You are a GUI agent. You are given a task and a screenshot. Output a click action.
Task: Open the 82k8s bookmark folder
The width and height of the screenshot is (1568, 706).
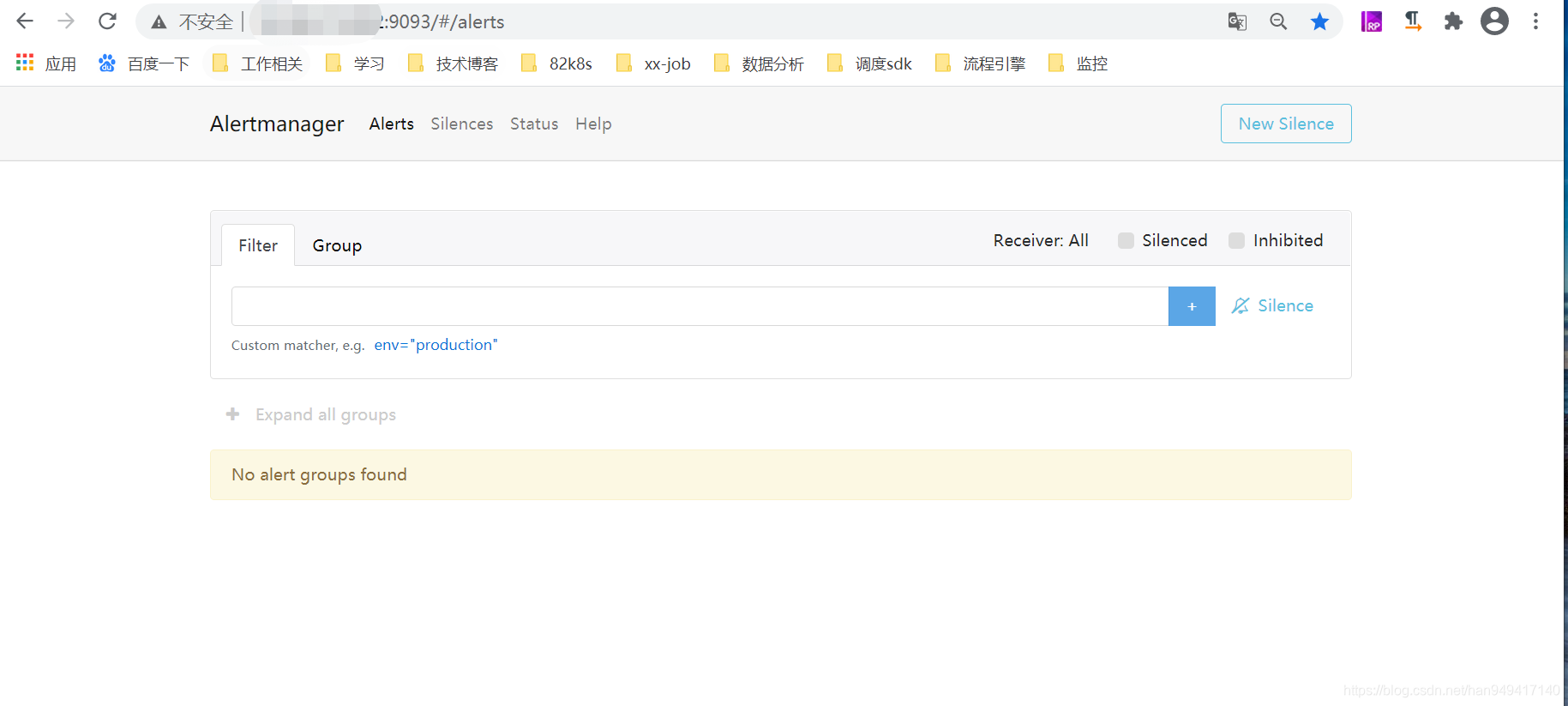coord(556,63)
